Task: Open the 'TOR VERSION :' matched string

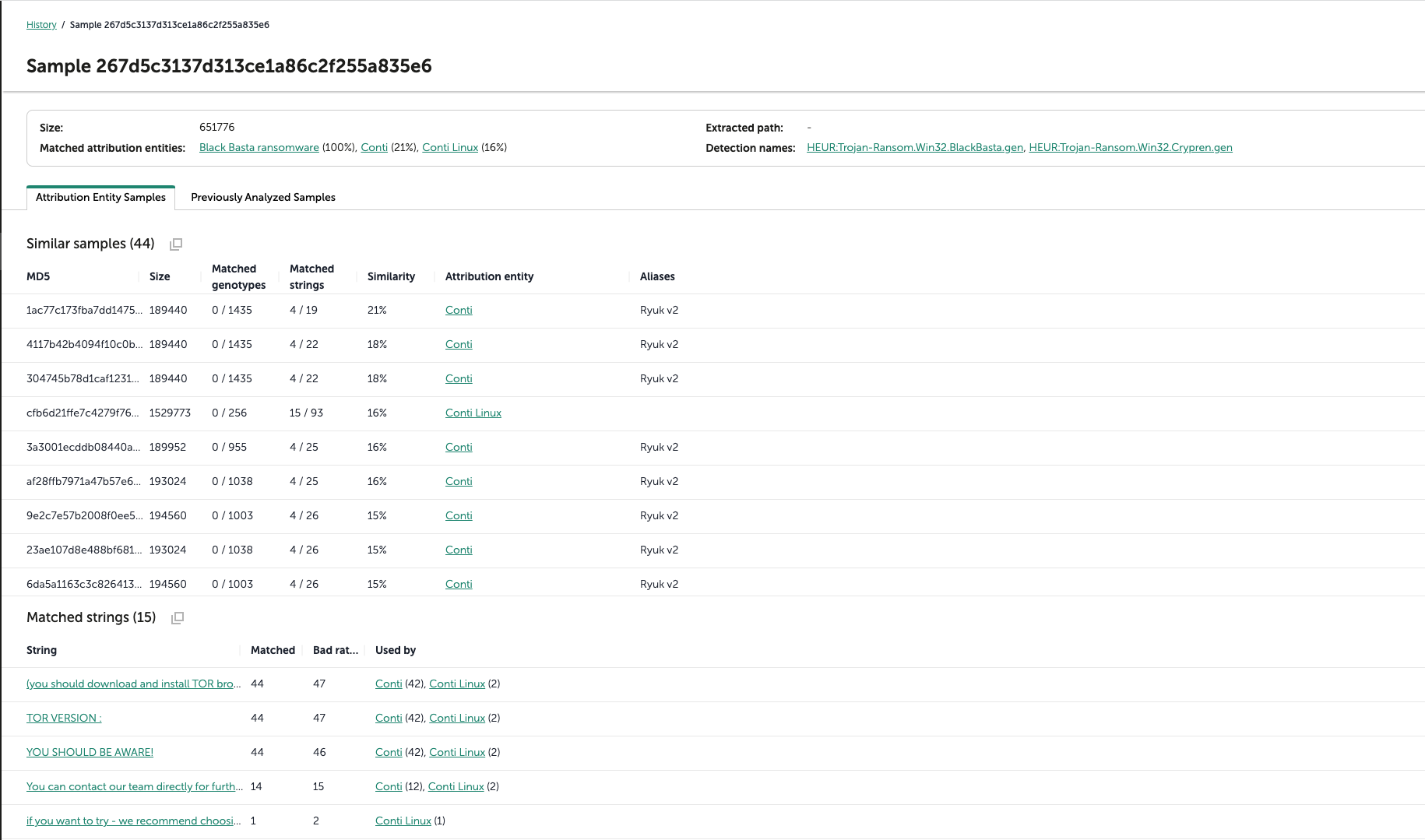Action: (64, 719)
